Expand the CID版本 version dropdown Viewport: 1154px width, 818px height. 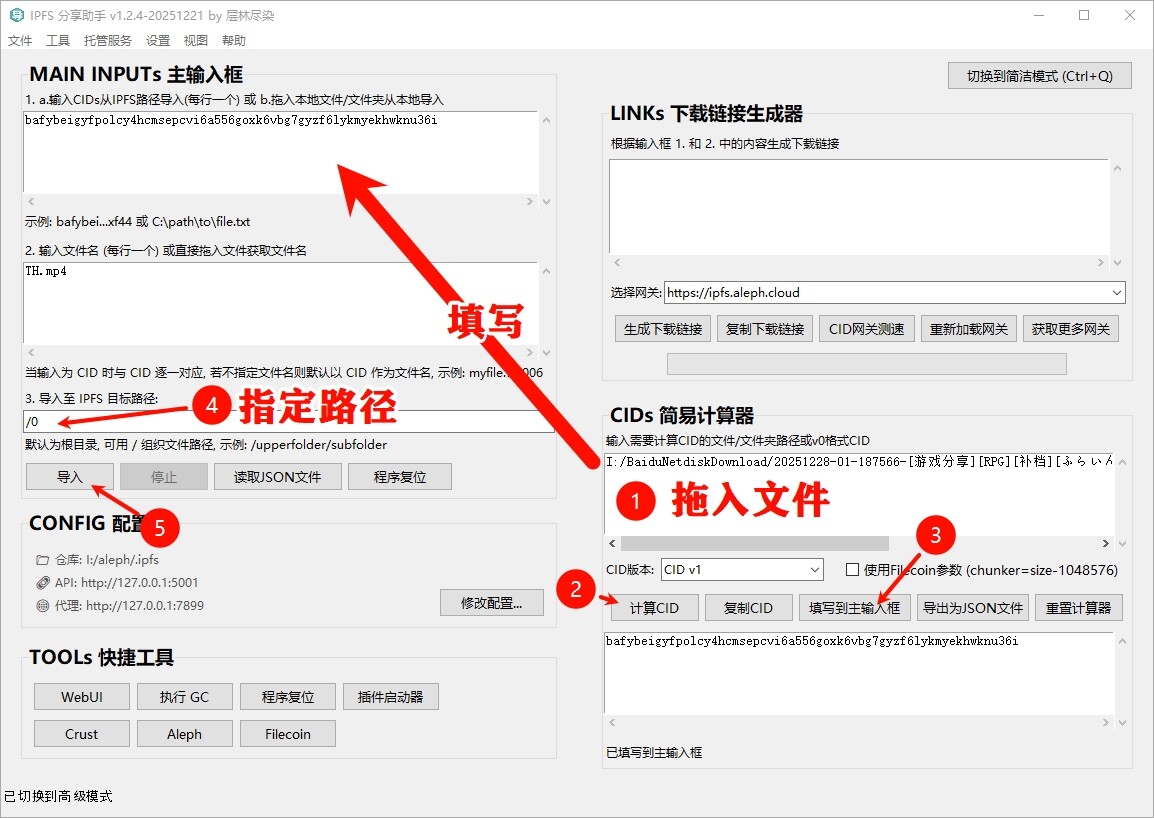tap(814, 570)
